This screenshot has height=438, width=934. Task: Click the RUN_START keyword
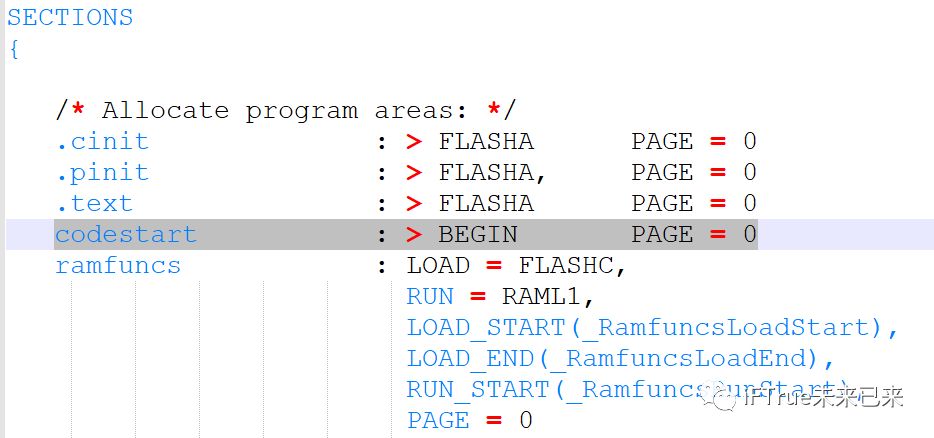478,390
